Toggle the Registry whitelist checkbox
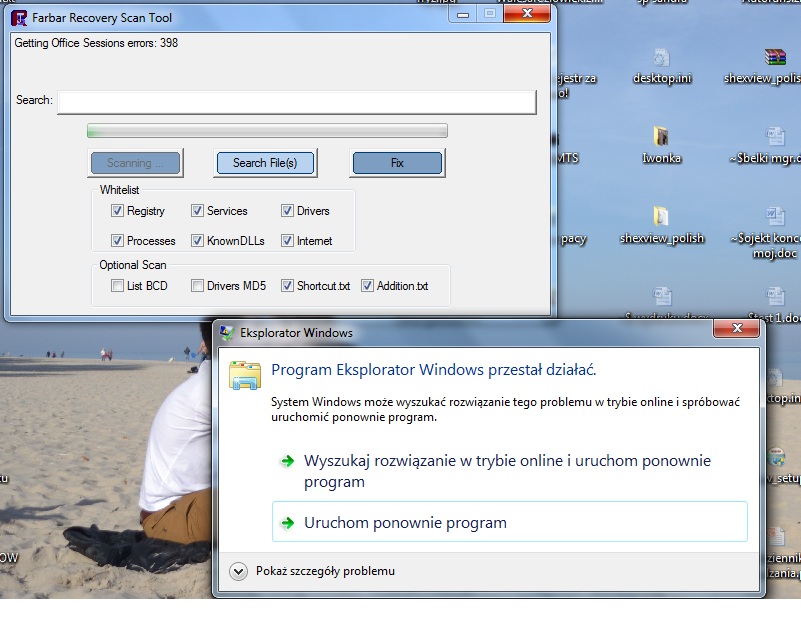The image size is (801, 624). [x=117, y=210]
